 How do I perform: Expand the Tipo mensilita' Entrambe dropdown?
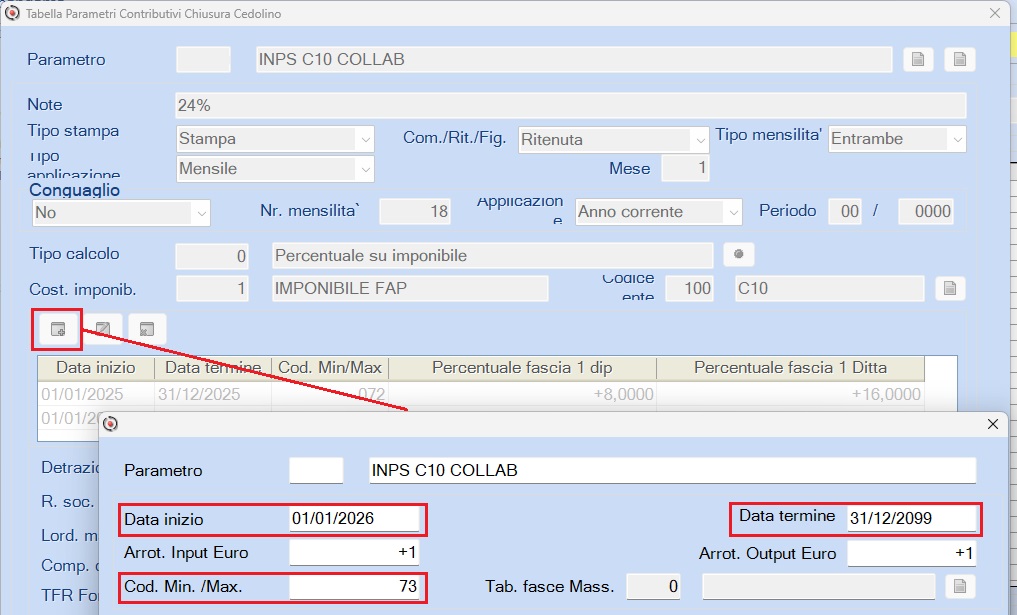(957, 139)
